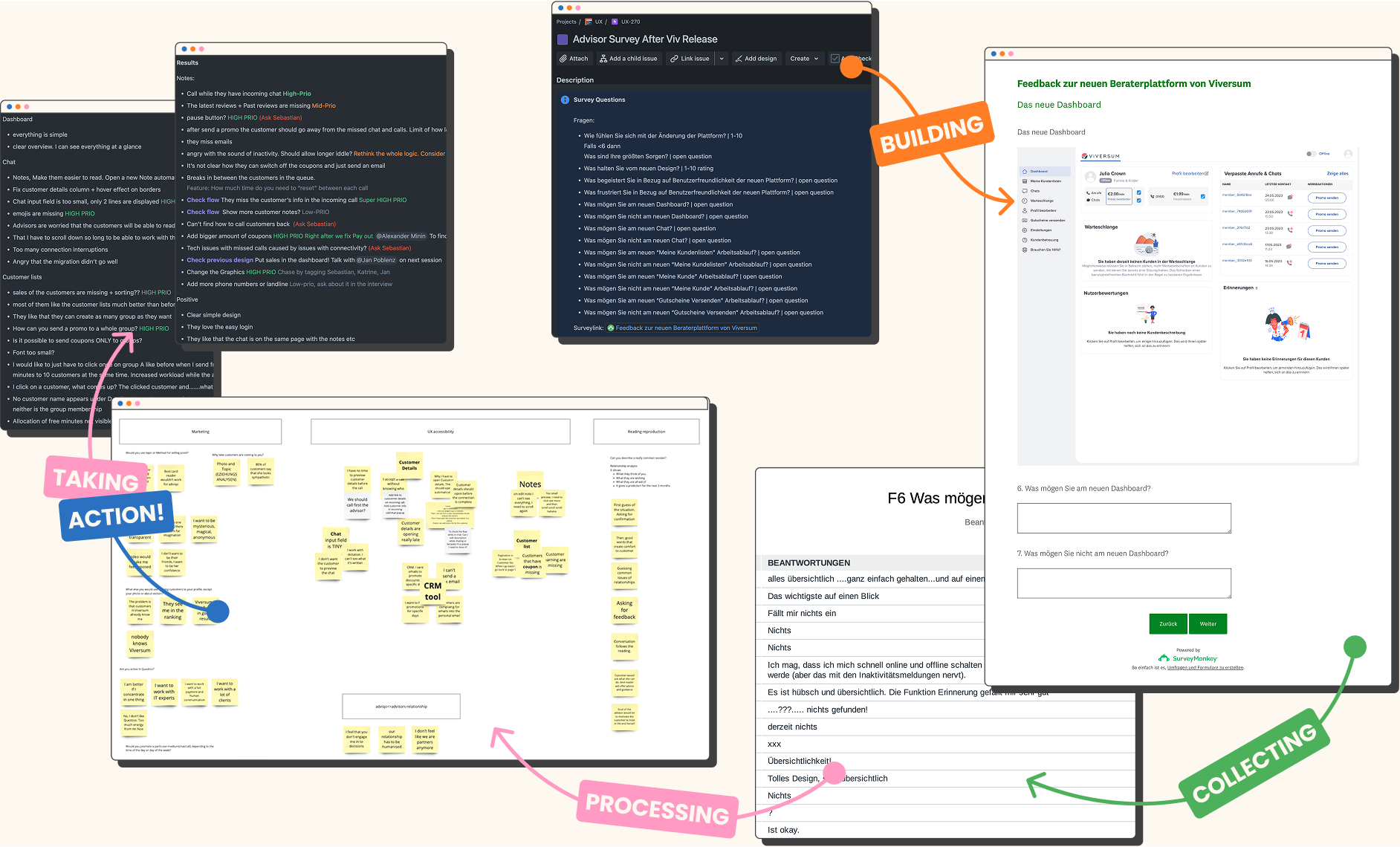Screen dimensions: 1400x847
Task: Click the purple UX-270 issue type icon
Action: point(615,22)
